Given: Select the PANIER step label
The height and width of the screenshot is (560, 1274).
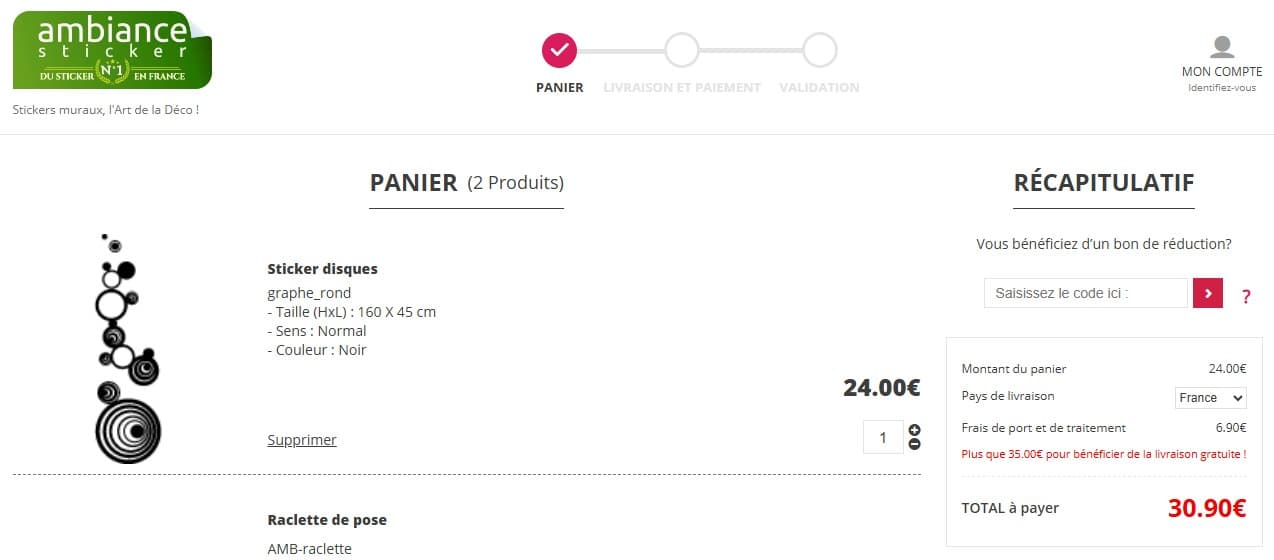Looking at the screenshot, I should 559,88.
